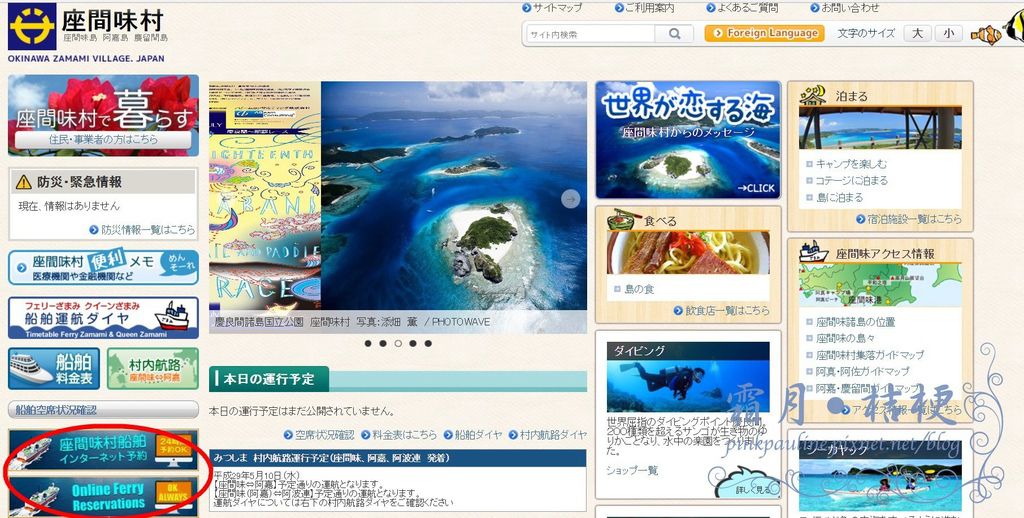This screenshot has height=518, width=1024.
Task: Click the kayak photo thumbnail
Action: click(x=880, y=485)
